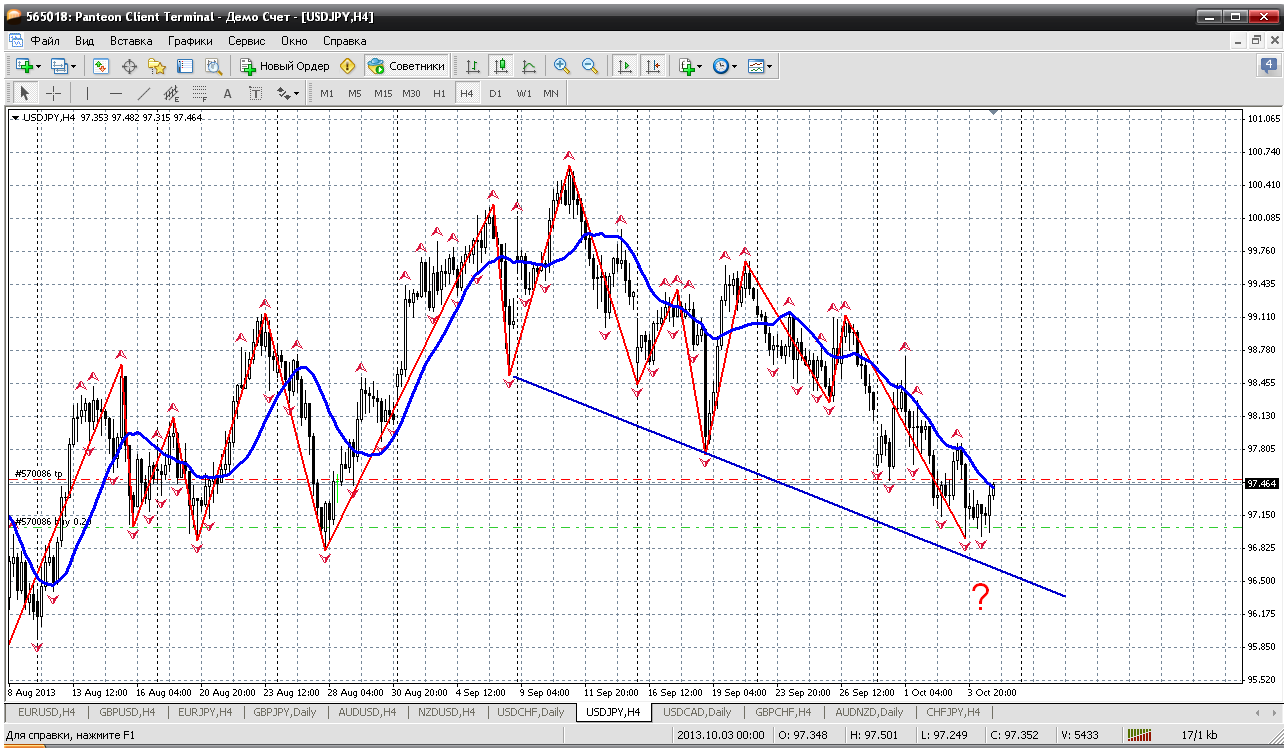The width and height of the screenshot is (1288, 748).
Task: Open the Сервис menu
Action: tap(247, 41)
